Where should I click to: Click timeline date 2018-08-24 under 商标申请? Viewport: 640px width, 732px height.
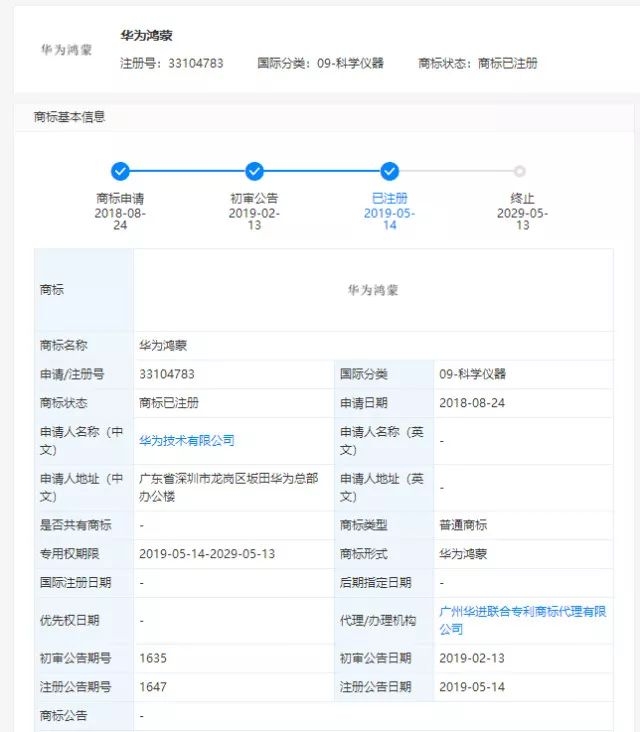[x=120, y=219]
